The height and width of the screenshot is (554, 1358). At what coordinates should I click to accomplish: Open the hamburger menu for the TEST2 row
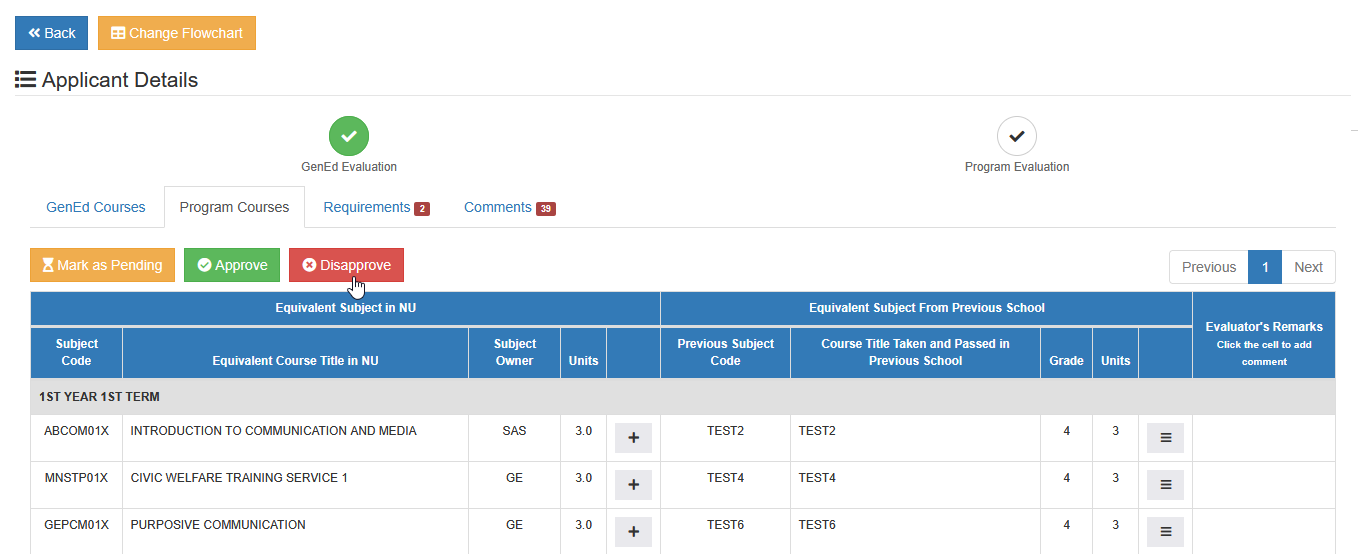[1165, 438]
